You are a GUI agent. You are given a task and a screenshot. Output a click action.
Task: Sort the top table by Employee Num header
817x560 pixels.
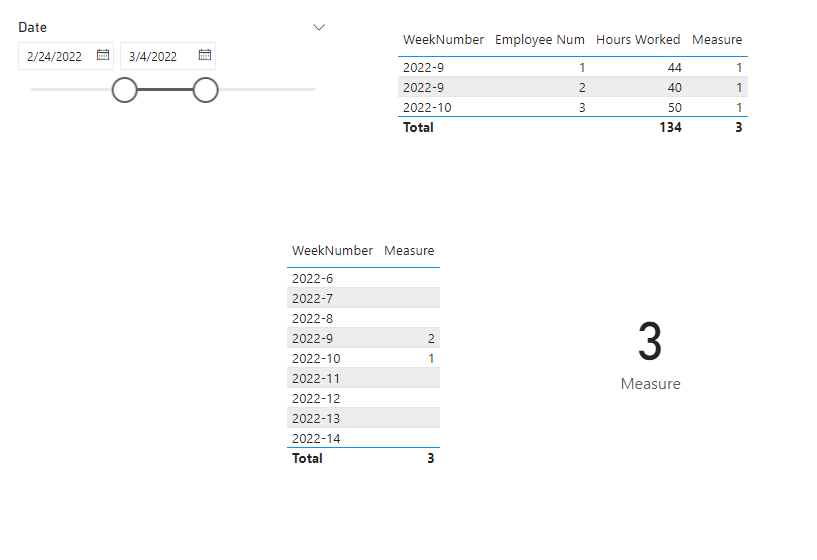(x=539, y=40)
